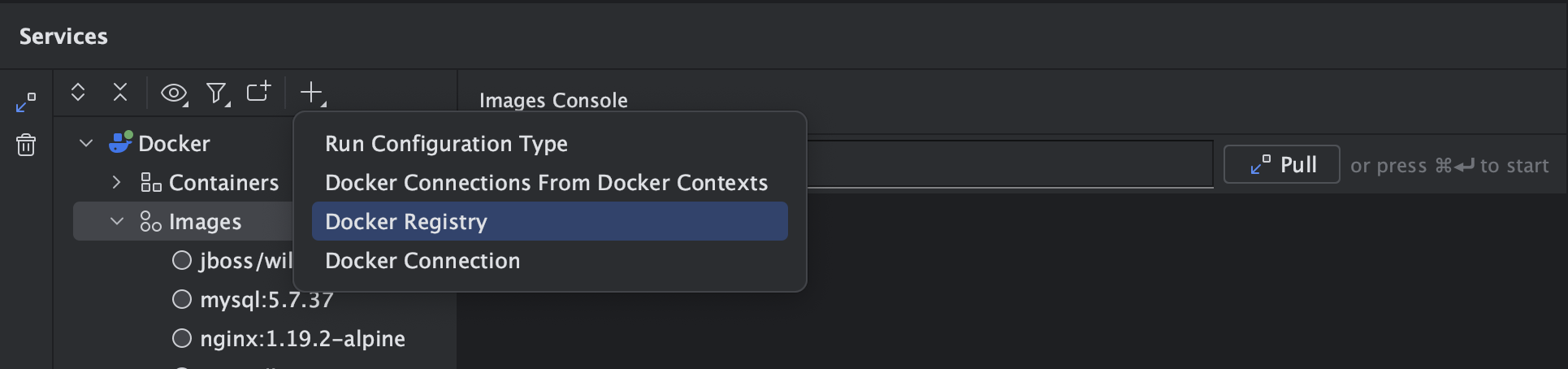This screenshot has height=369, width=1568.
Task: Click the Open in New Tab icon
Action: [x=258, y=92]
